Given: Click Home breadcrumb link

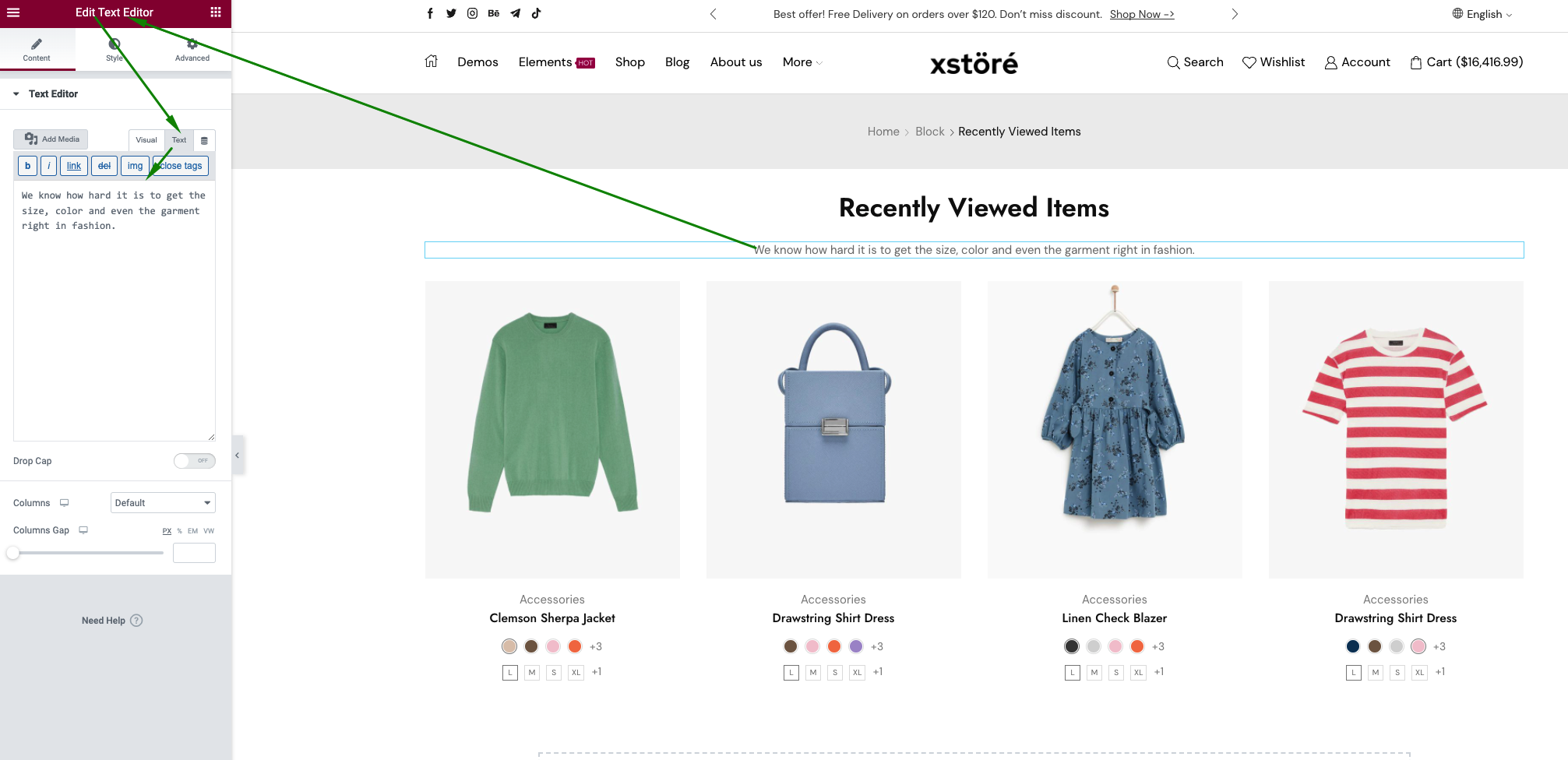Looking at the screenshot, I should [883, 132].
